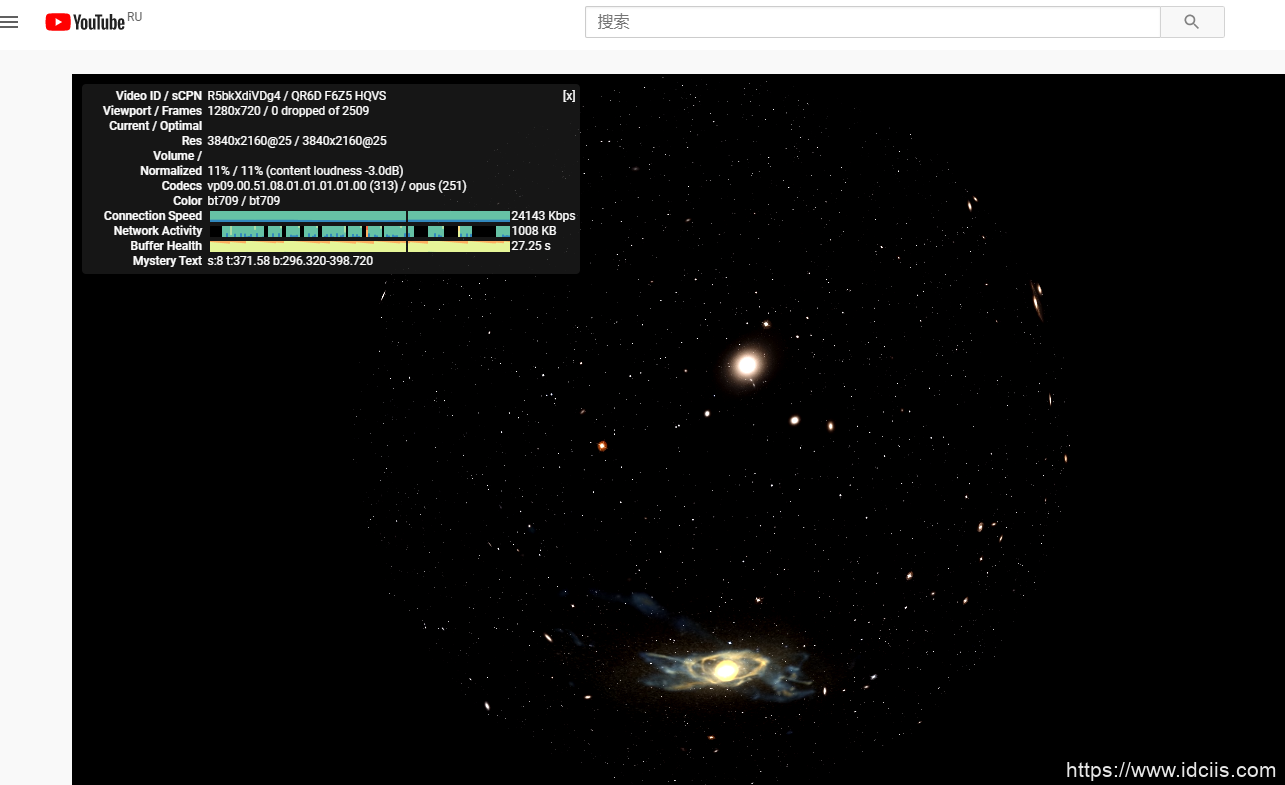Click the search magnifier button
Viewport: 1285px width, 785px height.
(1191, 22)
